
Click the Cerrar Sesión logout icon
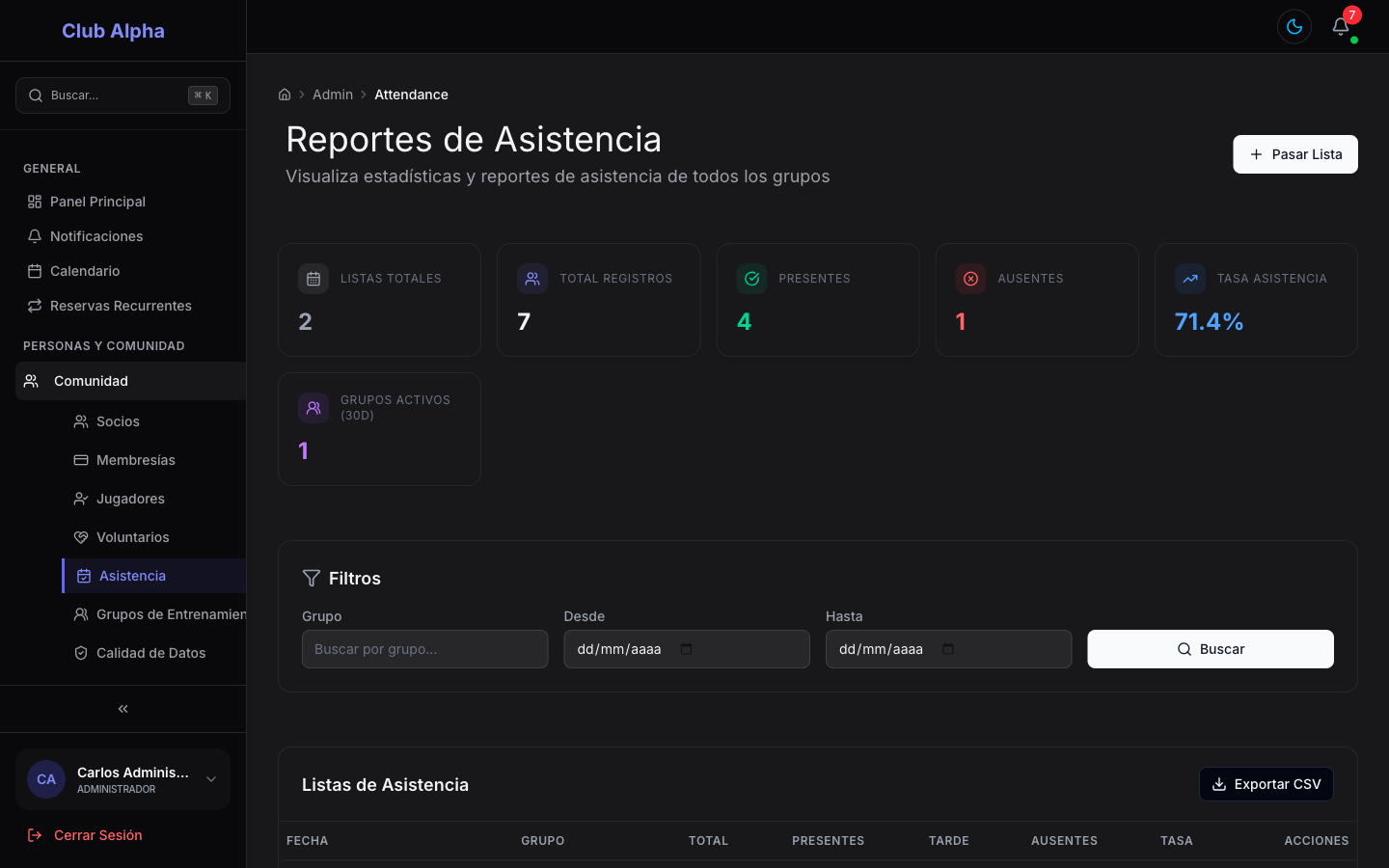coord(35,835)
